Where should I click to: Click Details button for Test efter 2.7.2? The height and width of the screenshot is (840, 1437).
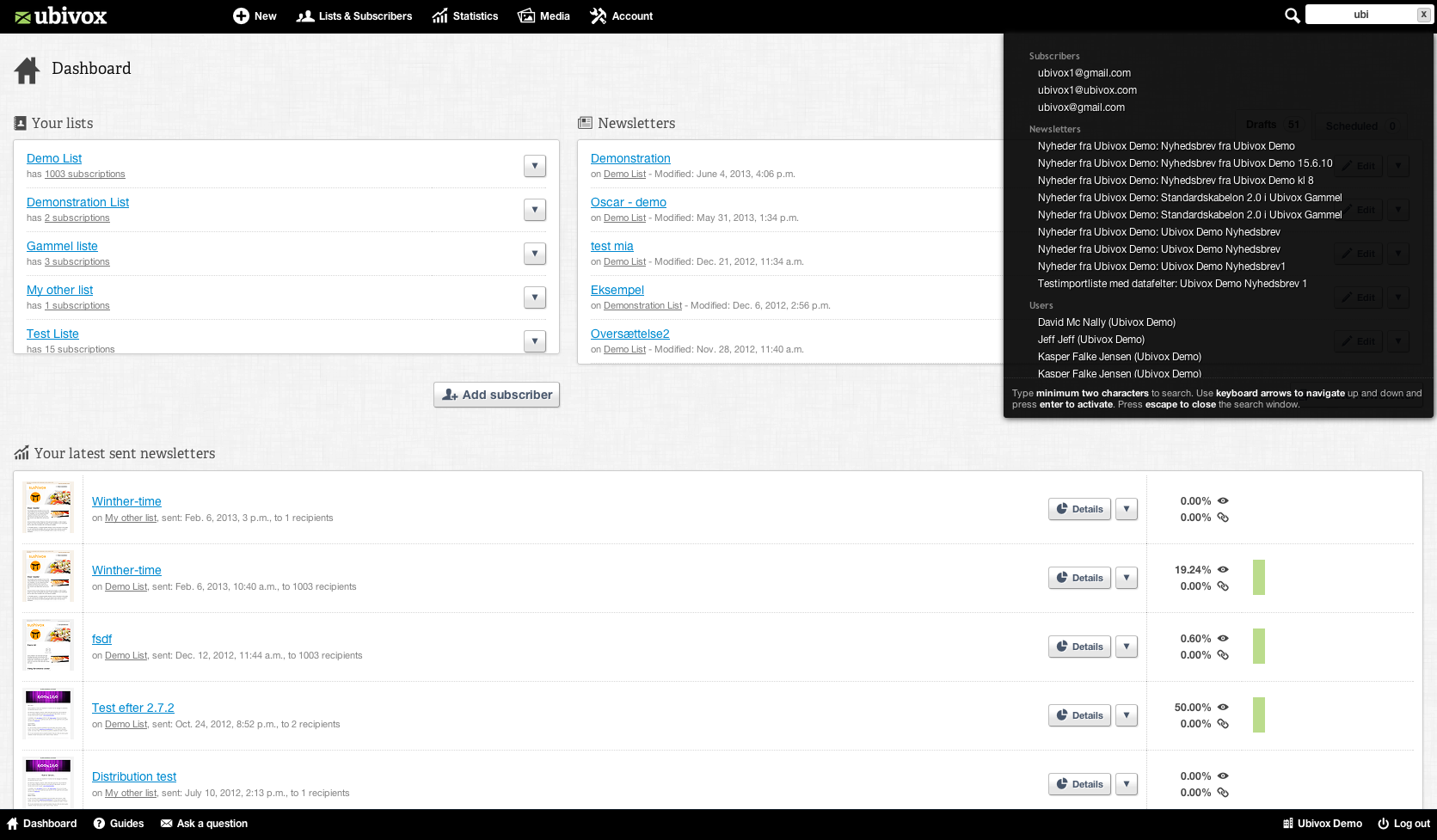[1079, 715]
